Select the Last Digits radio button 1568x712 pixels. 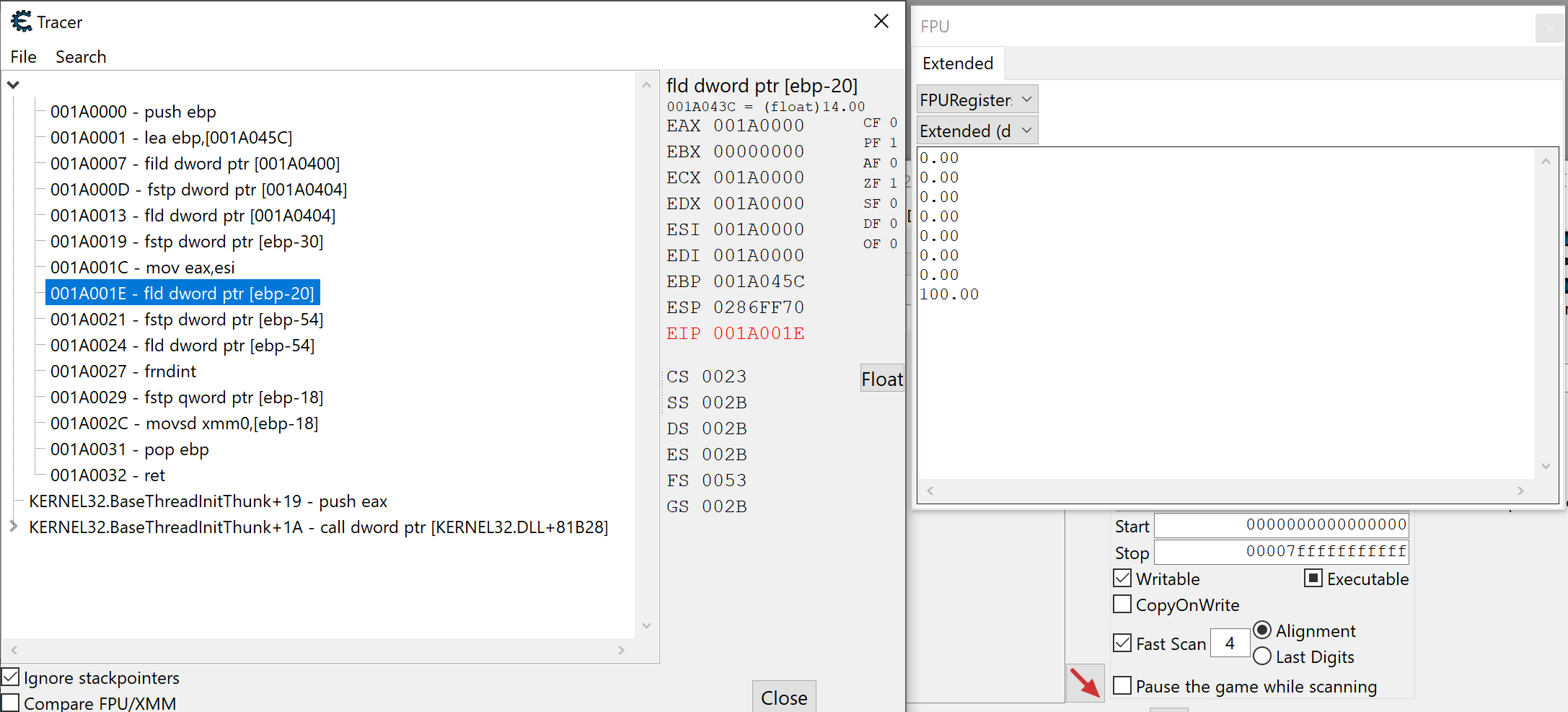(x=1262, y=656)
